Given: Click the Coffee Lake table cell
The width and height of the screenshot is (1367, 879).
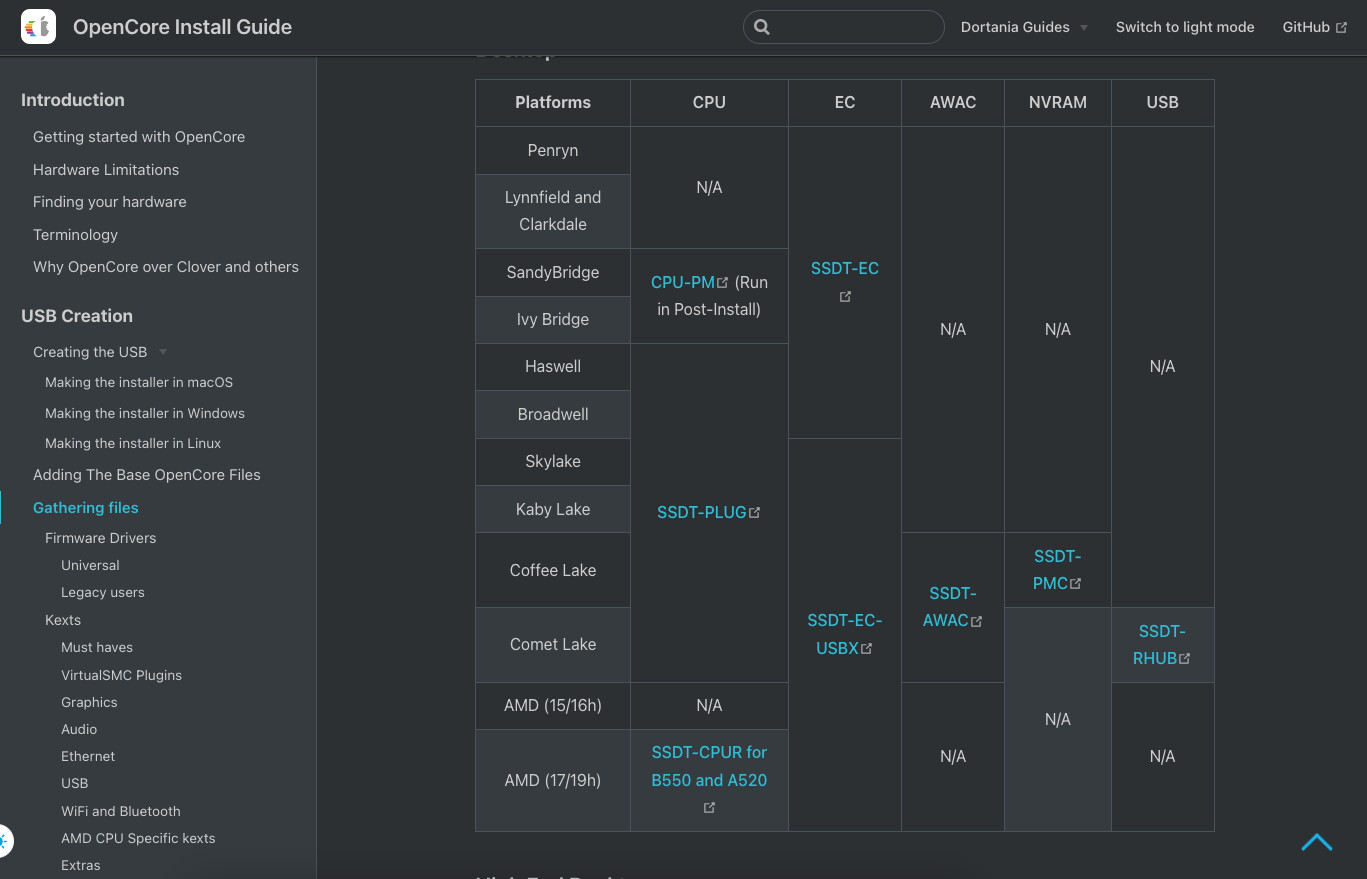Looking at the screenshot, I should click(x=553, y=570).
